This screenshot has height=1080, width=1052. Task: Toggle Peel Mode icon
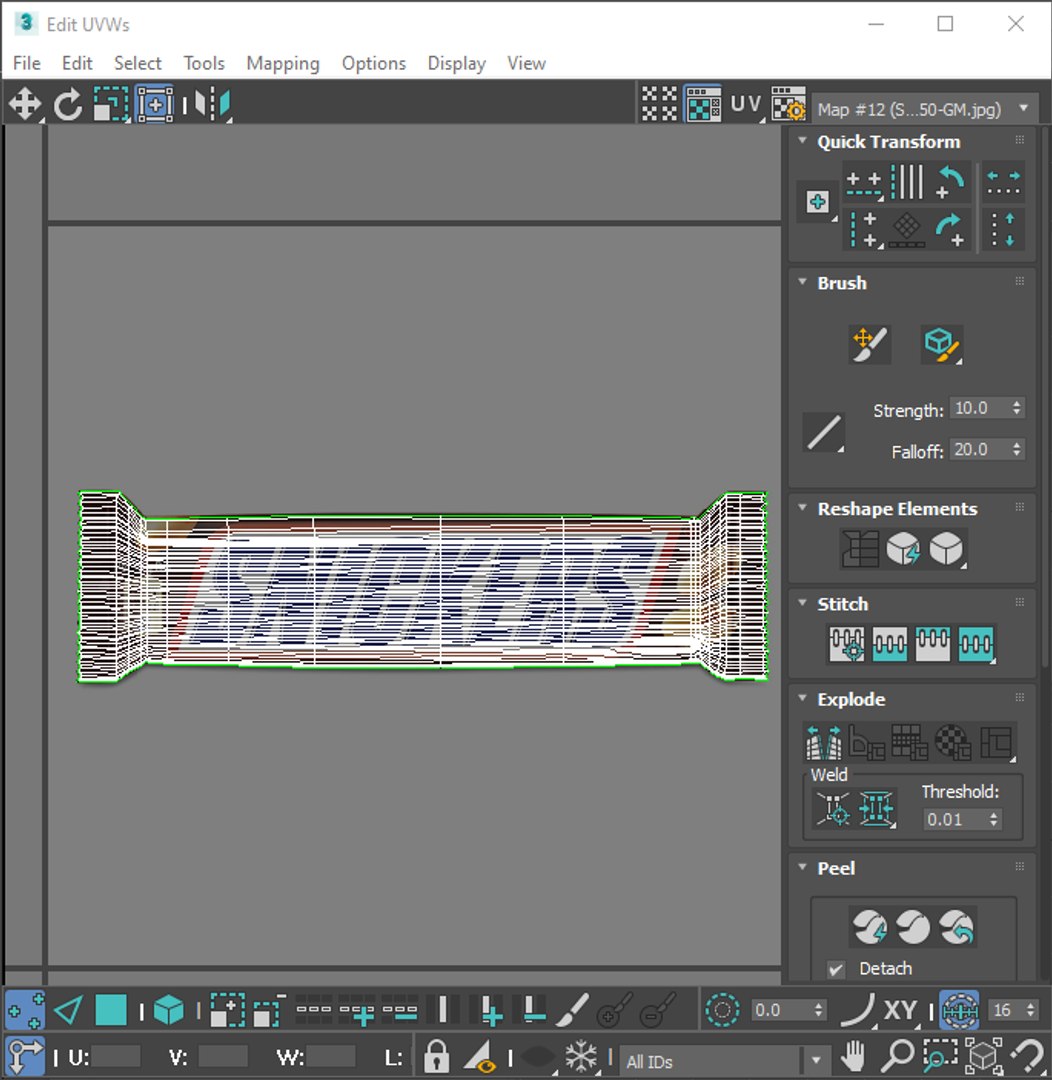[x=914, y=926]
